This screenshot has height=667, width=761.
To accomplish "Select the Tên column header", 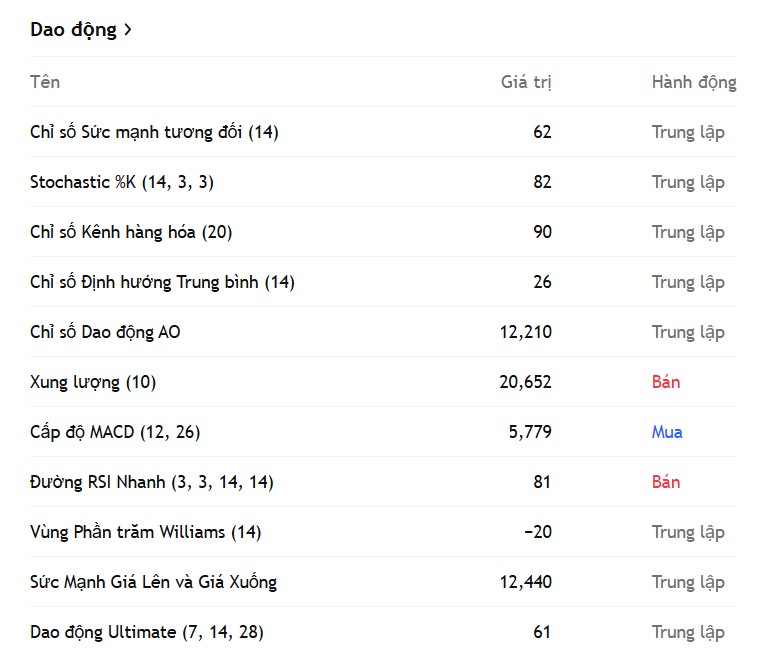I will point(45,82).
